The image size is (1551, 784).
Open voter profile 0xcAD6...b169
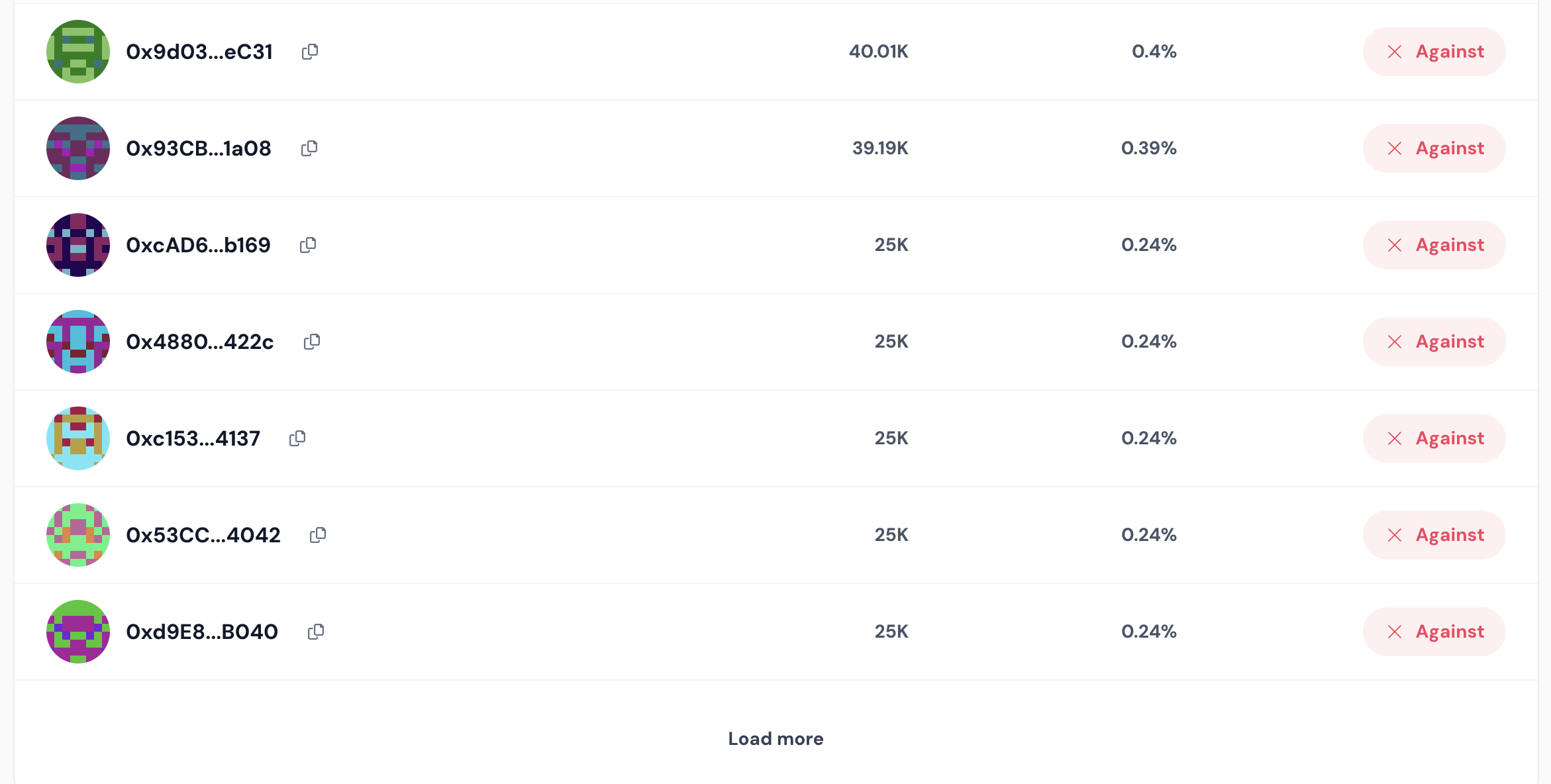pyautogui.click(x=199, y=245)
